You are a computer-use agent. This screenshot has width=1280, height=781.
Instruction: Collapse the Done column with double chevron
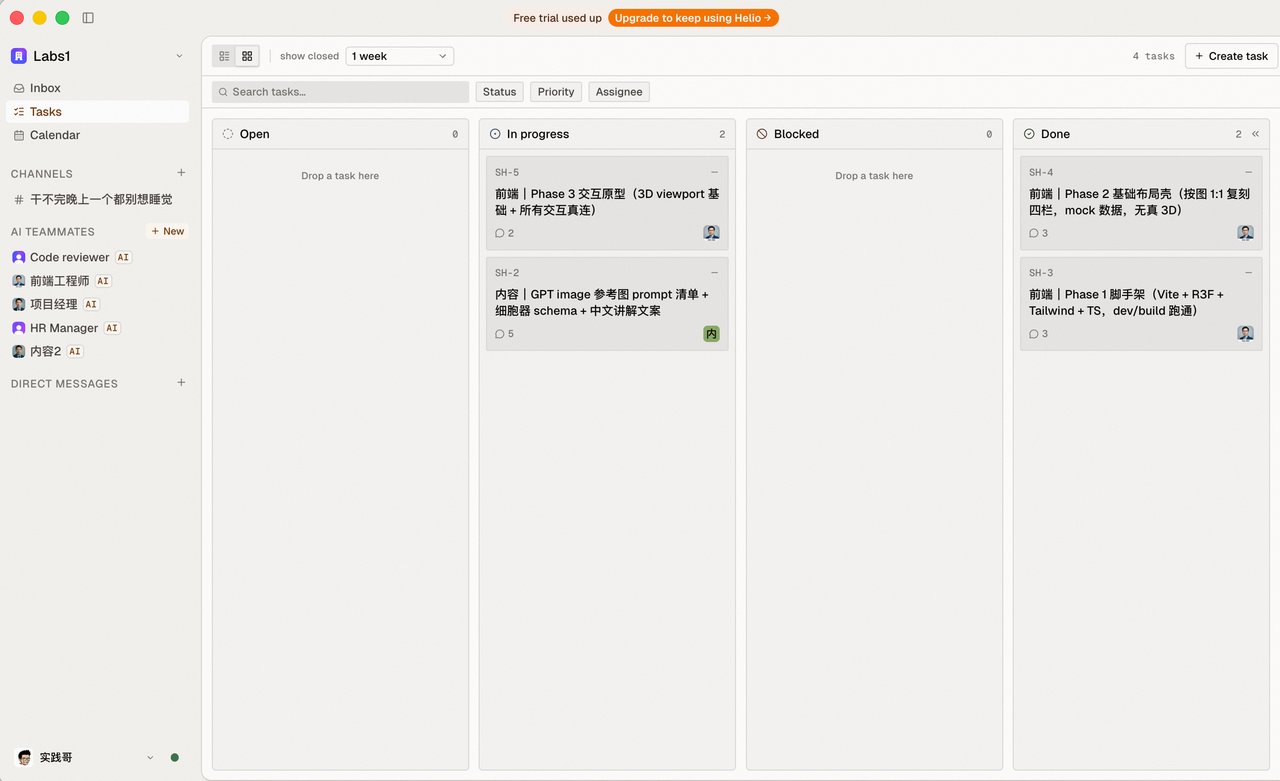point(1255,134)
